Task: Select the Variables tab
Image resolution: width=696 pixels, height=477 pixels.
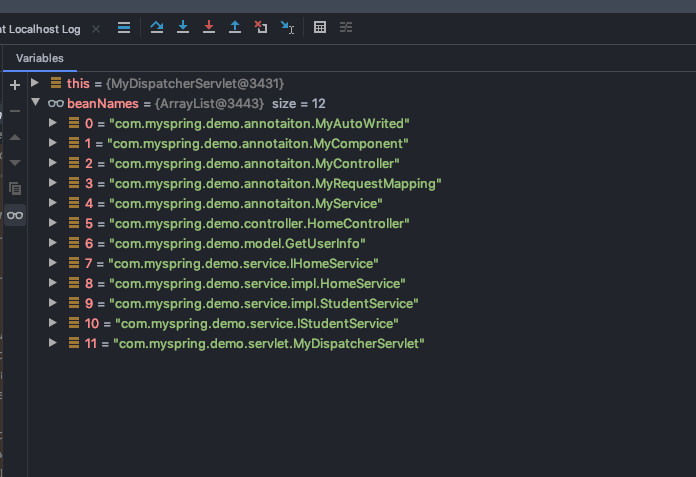Action: point(40,58)
